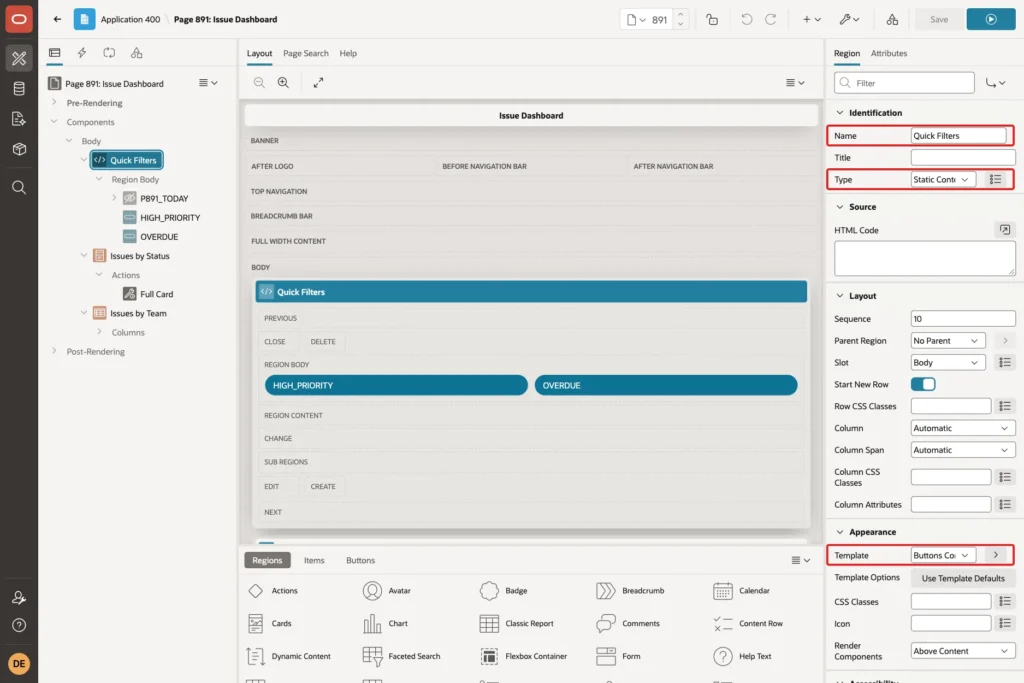Switch to the Layout tab
Screen dimensions: 1024x683
(259, 54)
